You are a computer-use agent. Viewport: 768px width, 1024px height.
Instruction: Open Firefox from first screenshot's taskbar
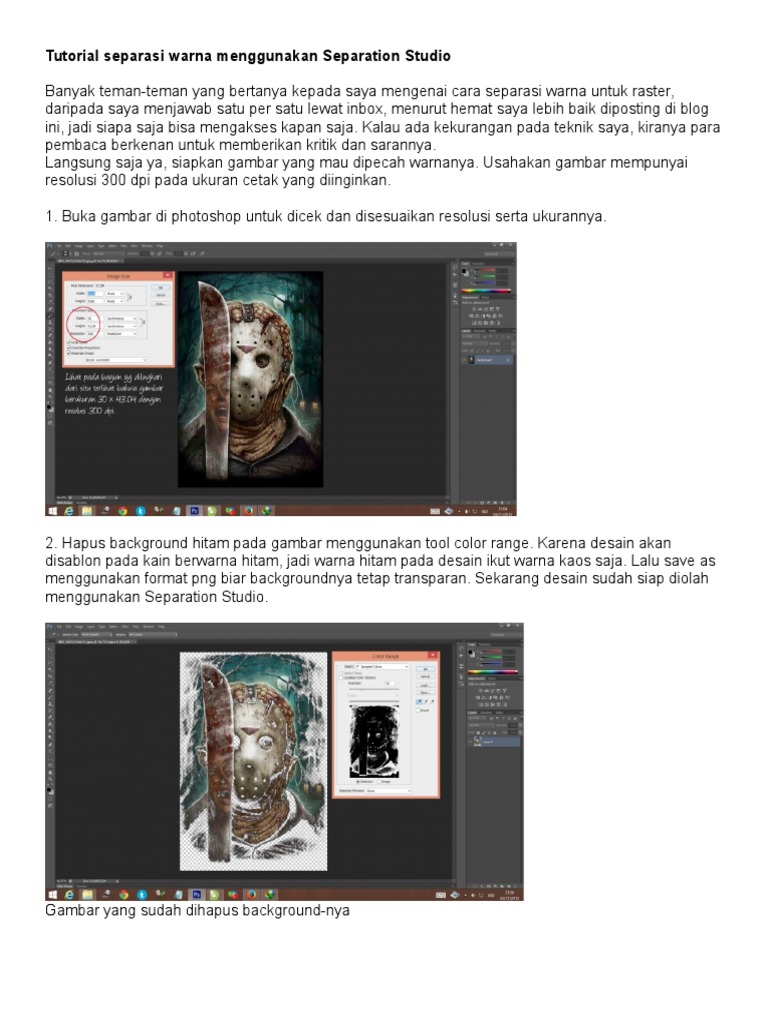click(x=249, y=511)
